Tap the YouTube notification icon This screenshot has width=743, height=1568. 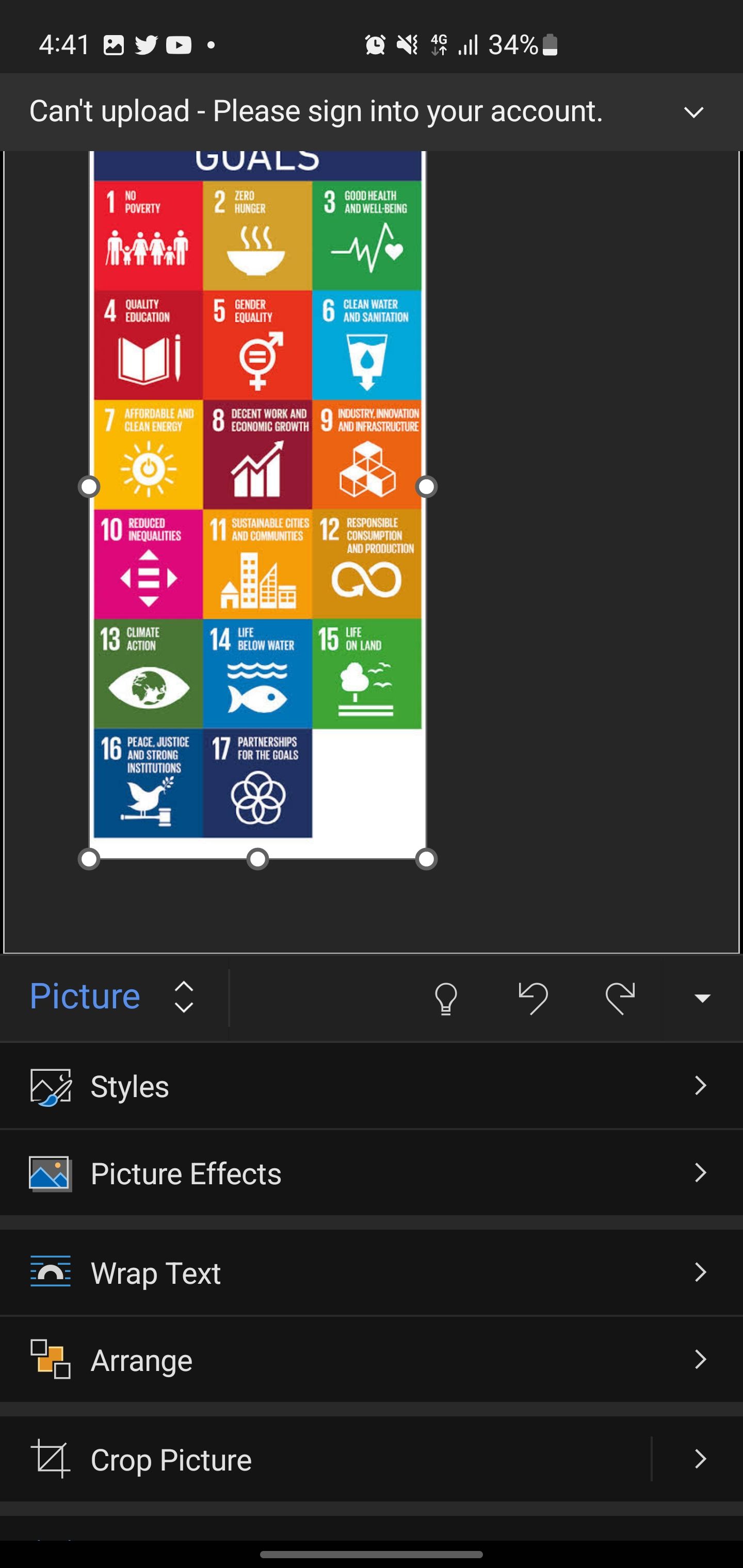(x=179, y=44)
